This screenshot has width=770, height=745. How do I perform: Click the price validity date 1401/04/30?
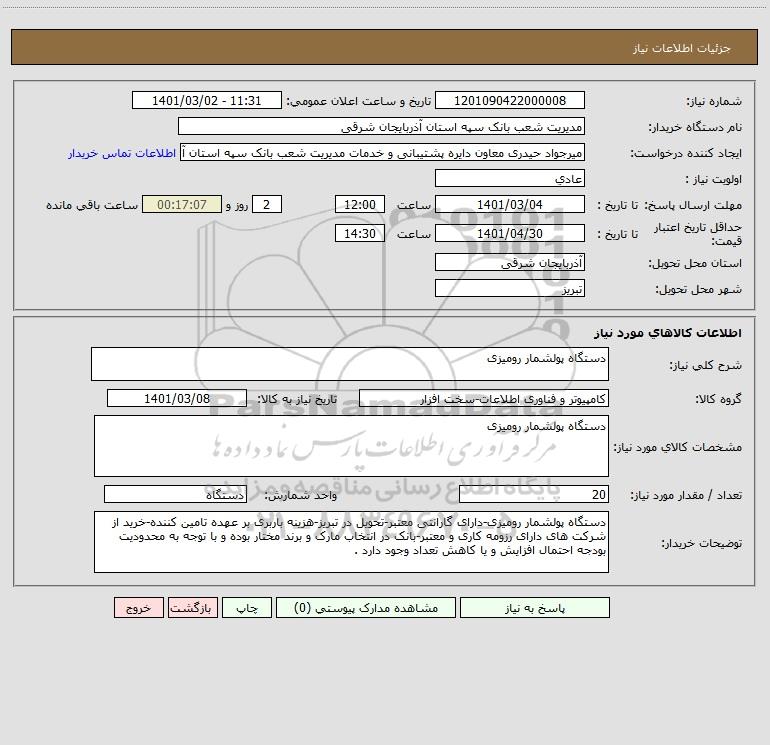point(510,234)
